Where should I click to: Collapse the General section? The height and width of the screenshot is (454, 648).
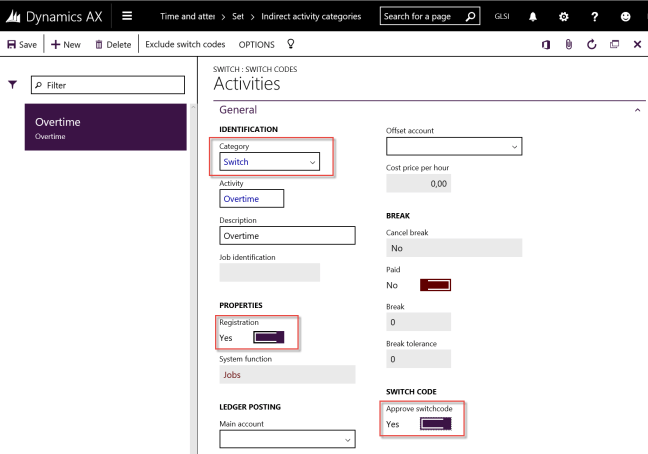click(x=637, y=109)
